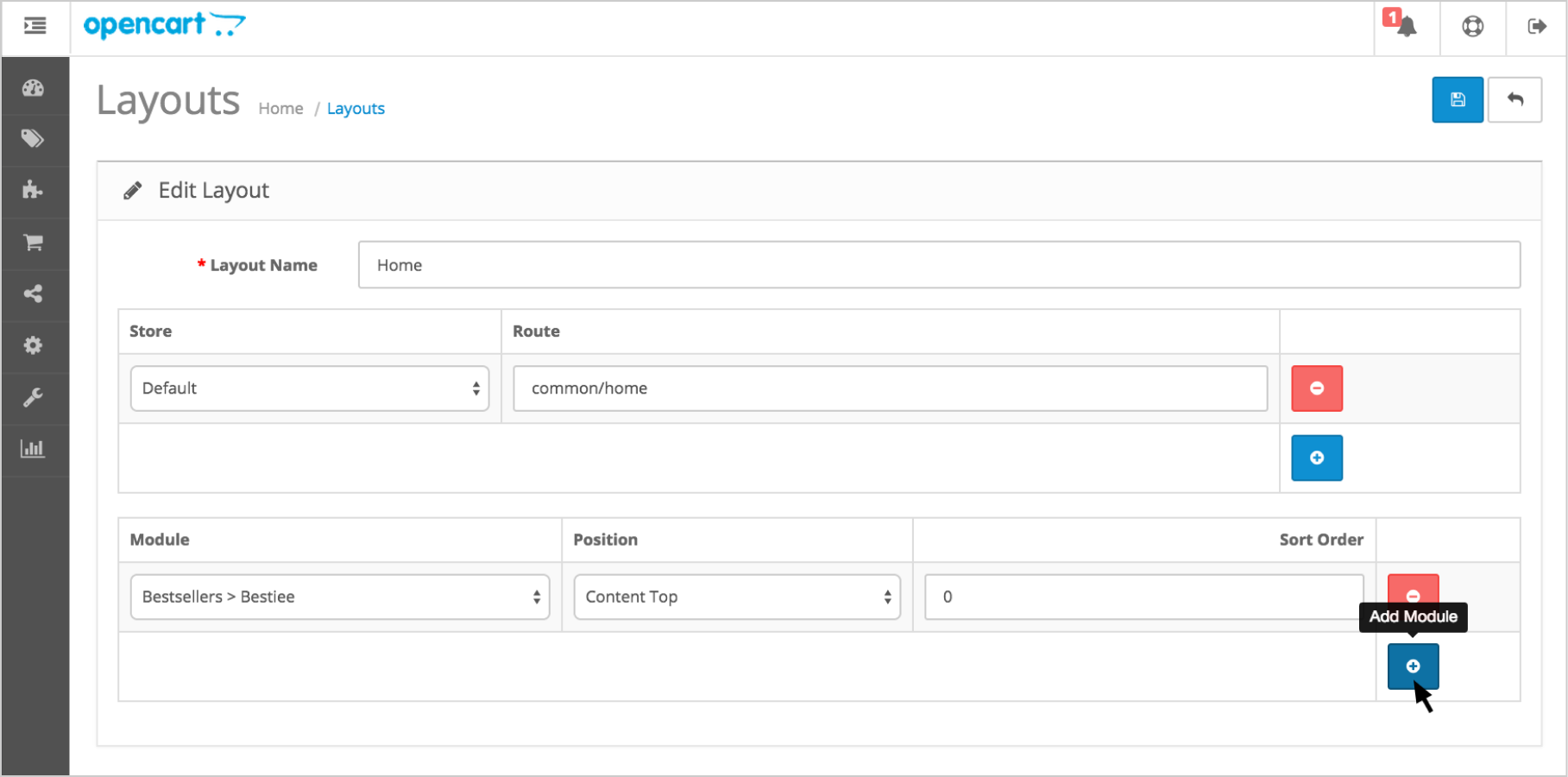View the notifications bell
This screenshot has height=777, width=1568.
[x=1407, y=27]
